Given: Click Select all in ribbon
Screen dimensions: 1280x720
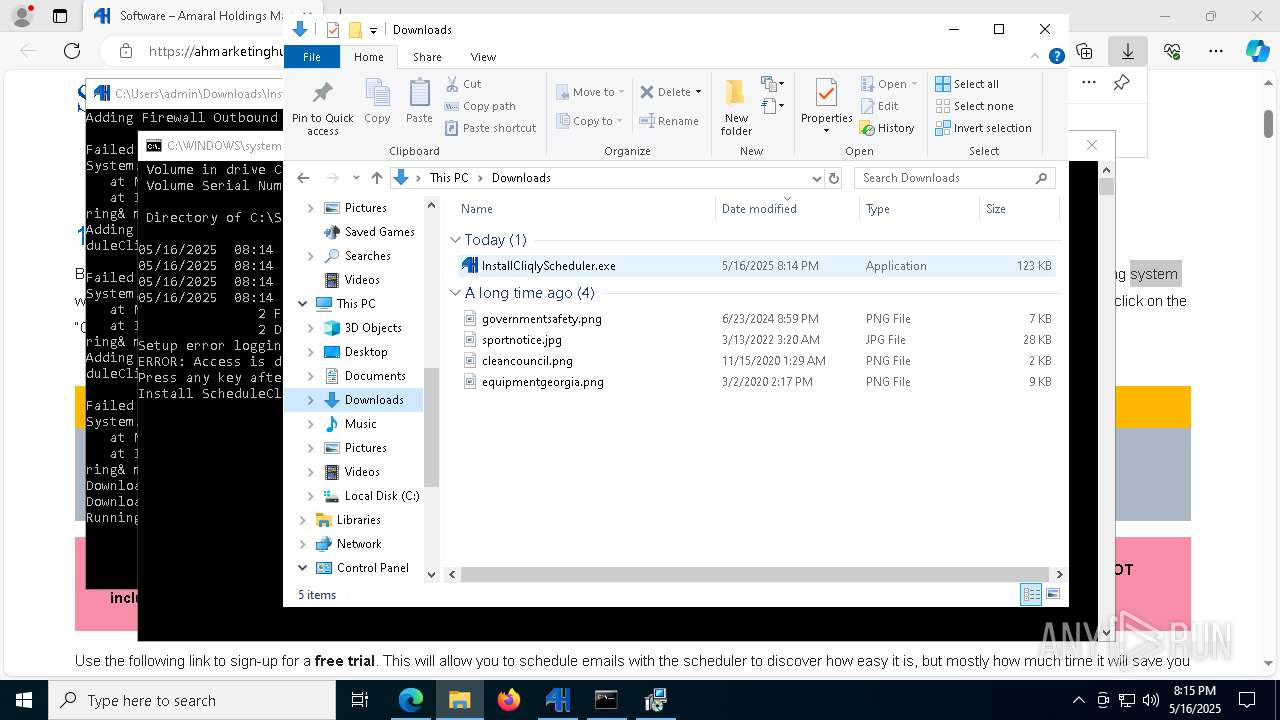Looking at the screenshot, I should [967, 84].
